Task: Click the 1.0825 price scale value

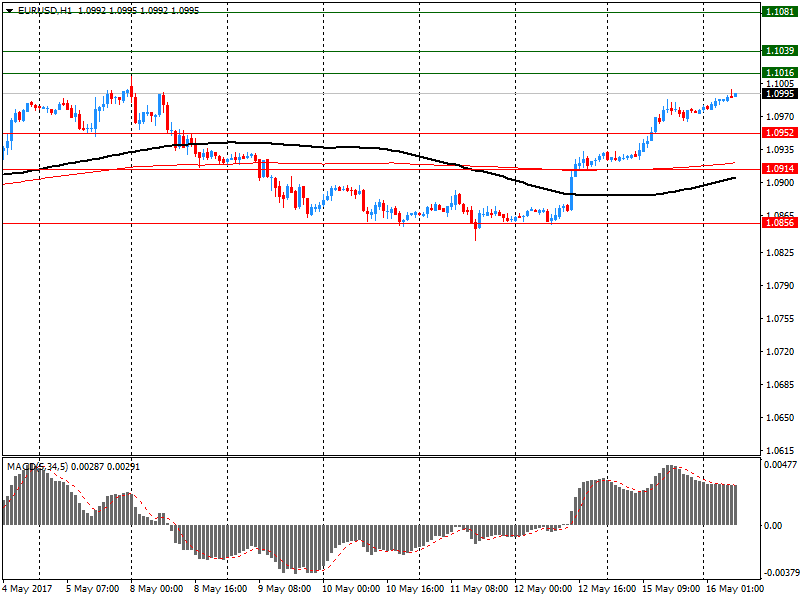Action: pos(780,253)
